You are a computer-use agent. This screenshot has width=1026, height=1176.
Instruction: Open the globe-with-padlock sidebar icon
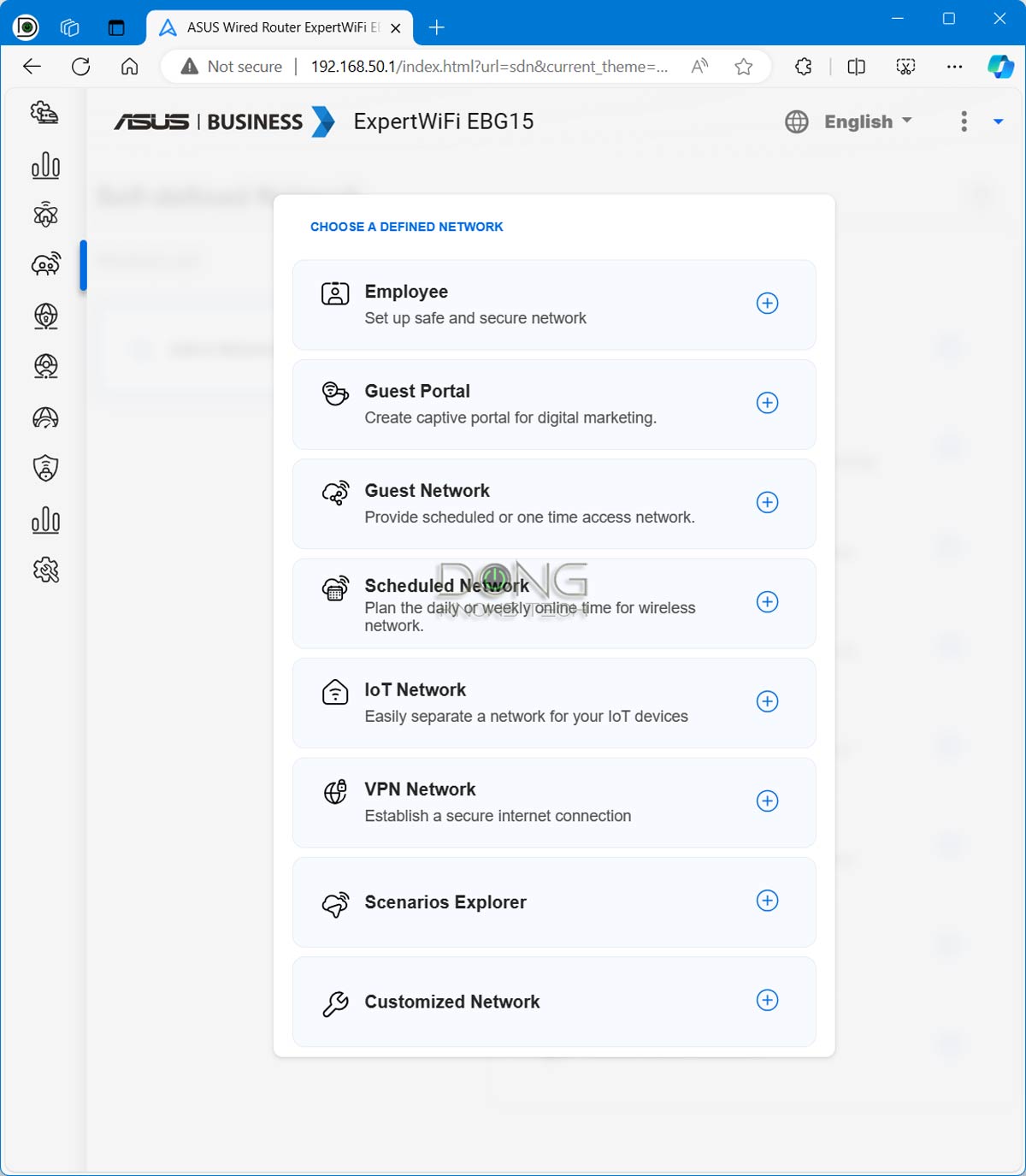[45, 316]
